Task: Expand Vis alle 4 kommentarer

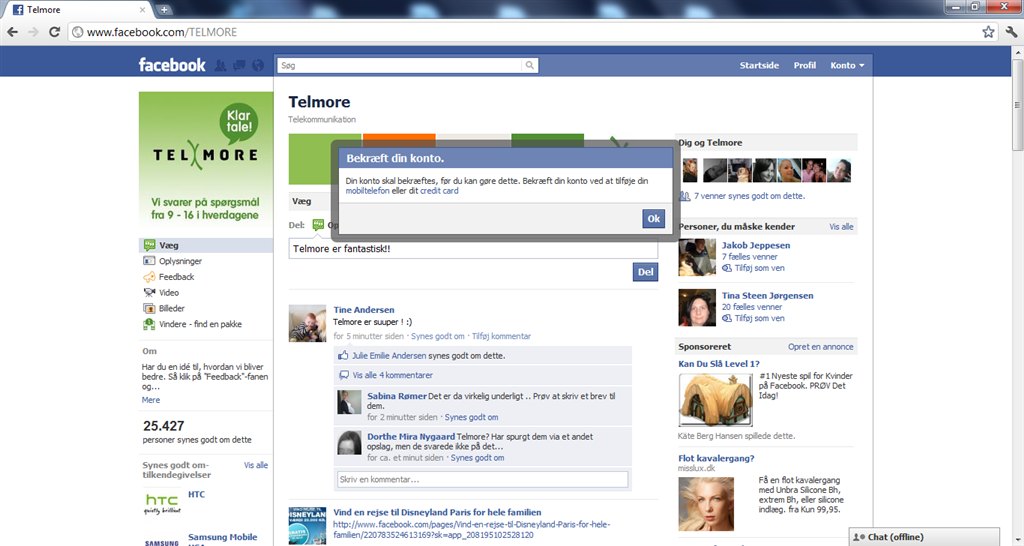Action: tap(392, 376)
